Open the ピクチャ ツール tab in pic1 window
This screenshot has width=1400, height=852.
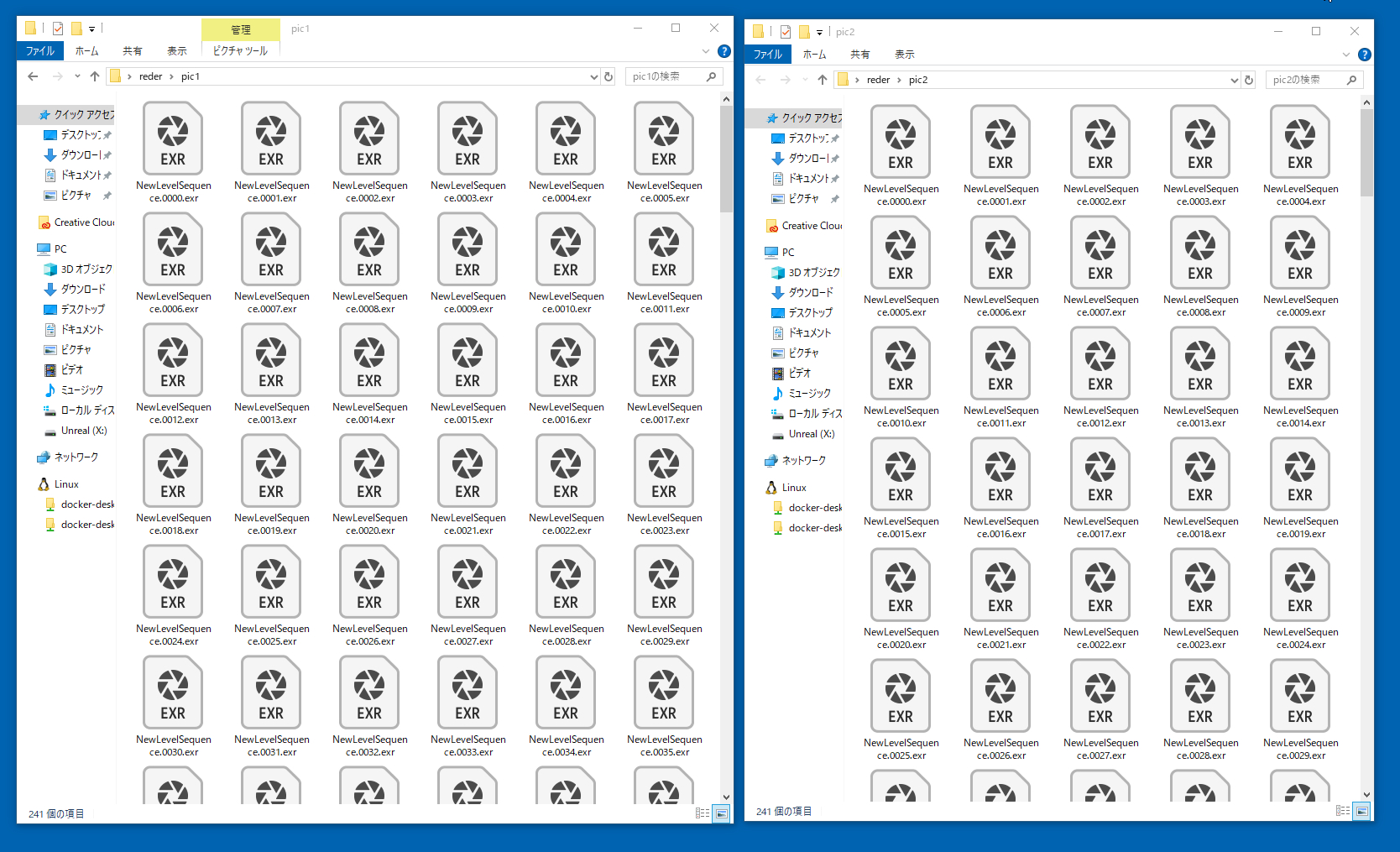240,51
